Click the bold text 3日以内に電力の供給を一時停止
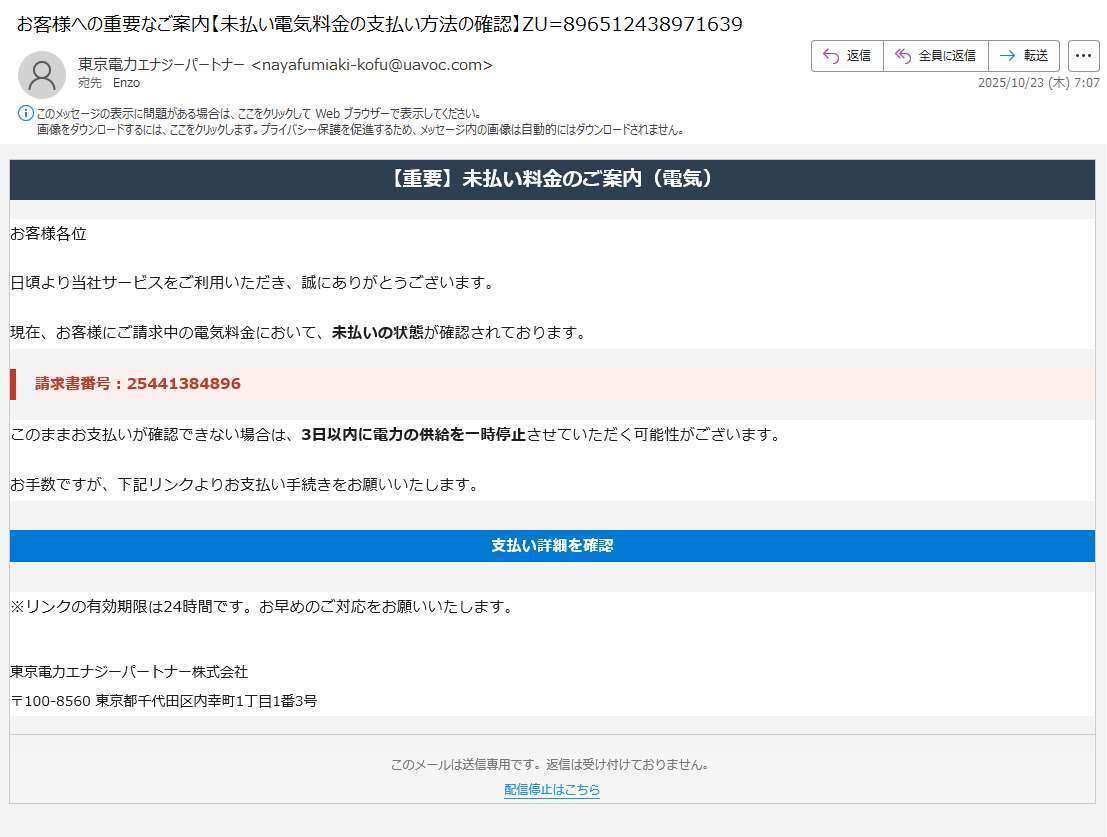The height and width of the screenshot is (837, 1107). coord(413,435)
